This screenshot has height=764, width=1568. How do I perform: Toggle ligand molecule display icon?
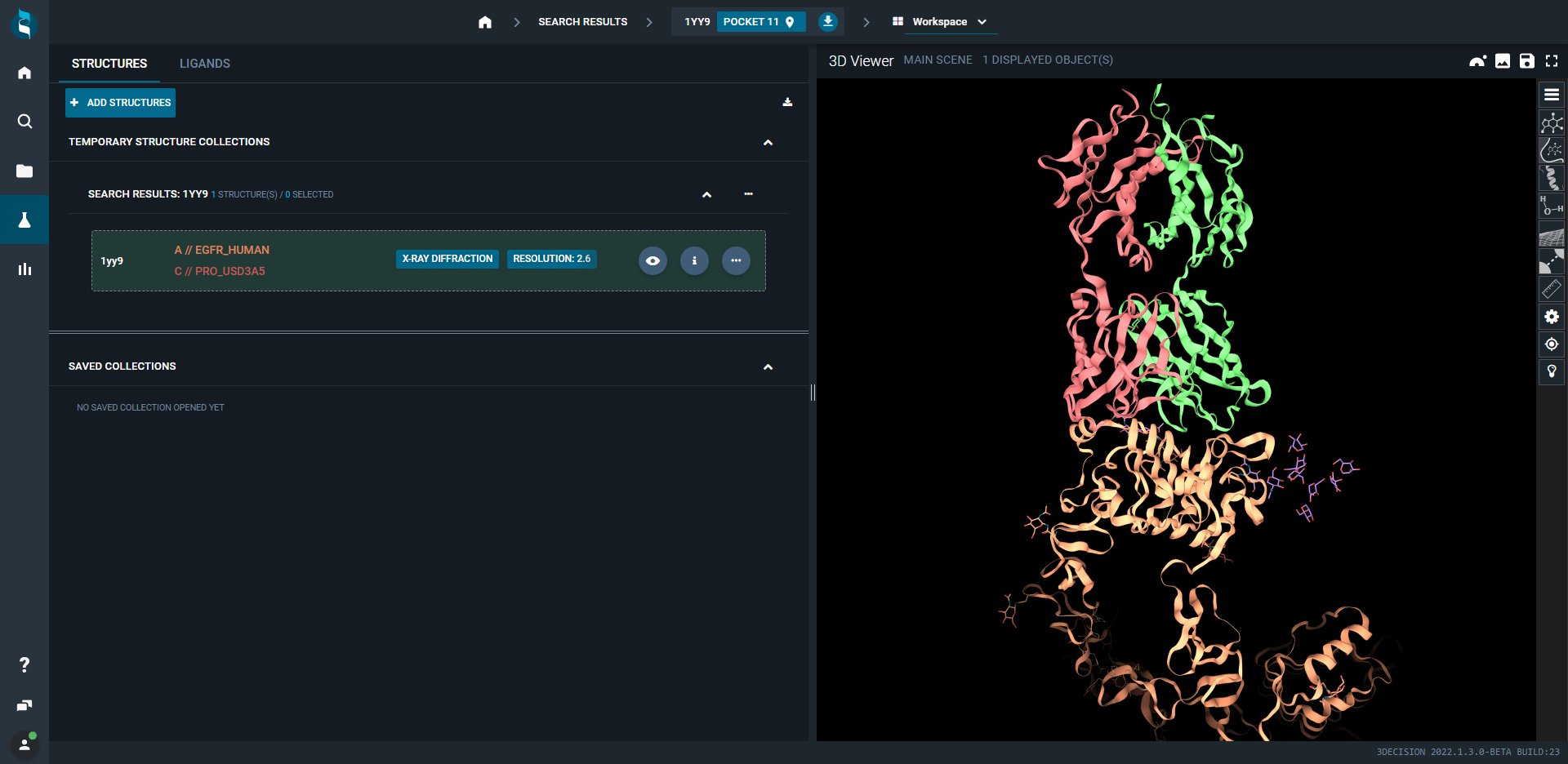[1552, 122]
